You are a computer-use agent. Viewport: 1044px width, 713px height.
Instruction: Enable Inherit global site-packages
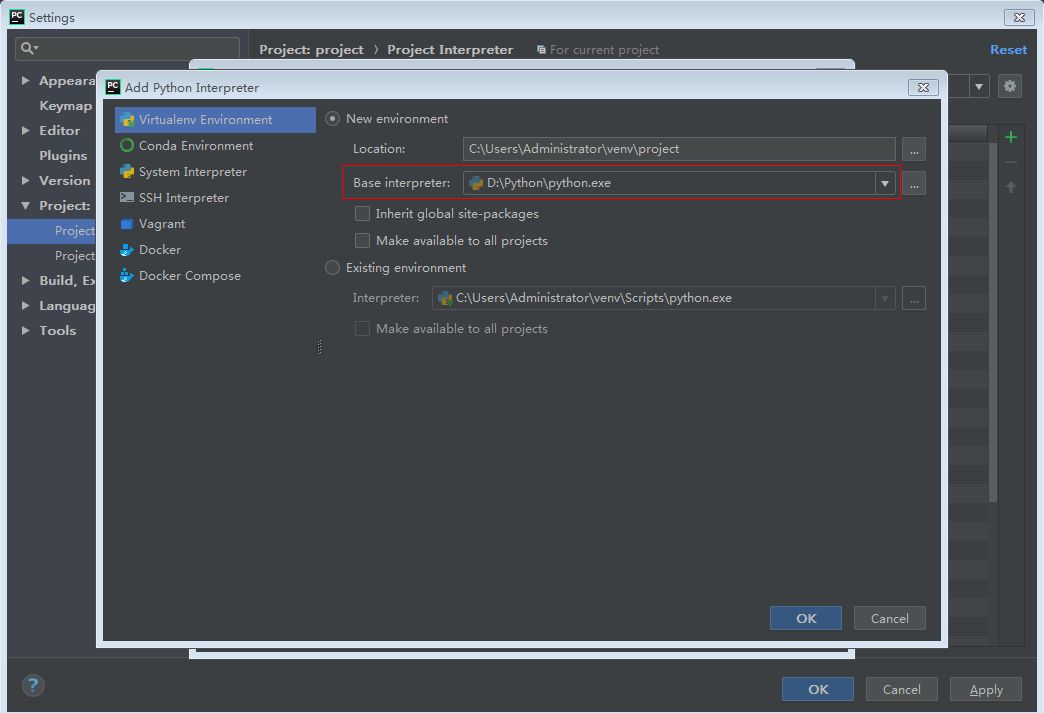click(362, 213)
